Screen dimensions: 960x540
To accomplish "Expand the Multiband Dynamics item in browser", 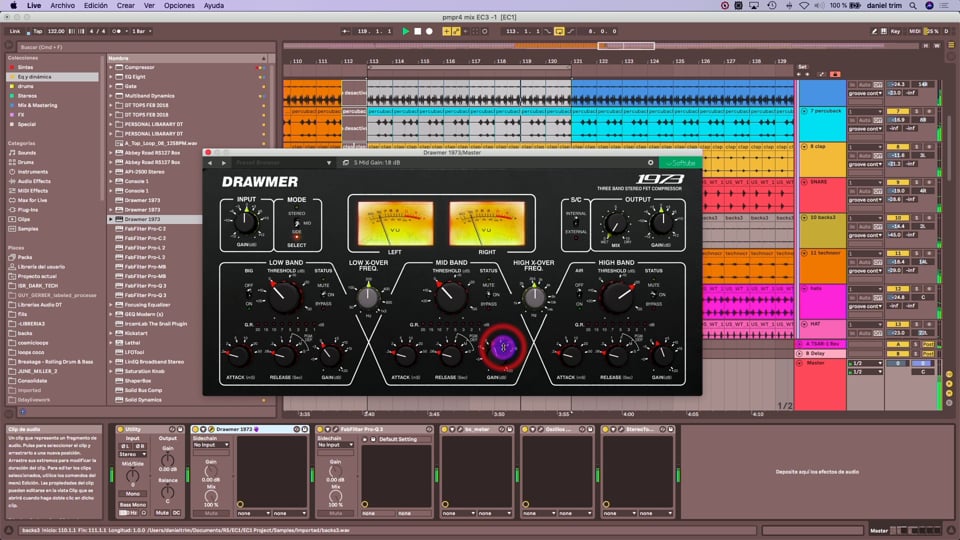I will [111, 96].
